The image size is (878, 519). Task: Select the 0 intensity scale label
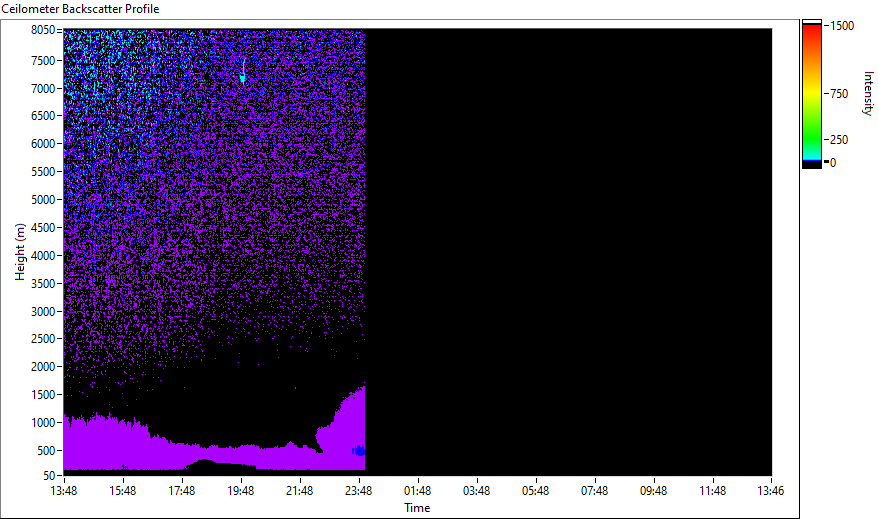(x=833, y=163)
